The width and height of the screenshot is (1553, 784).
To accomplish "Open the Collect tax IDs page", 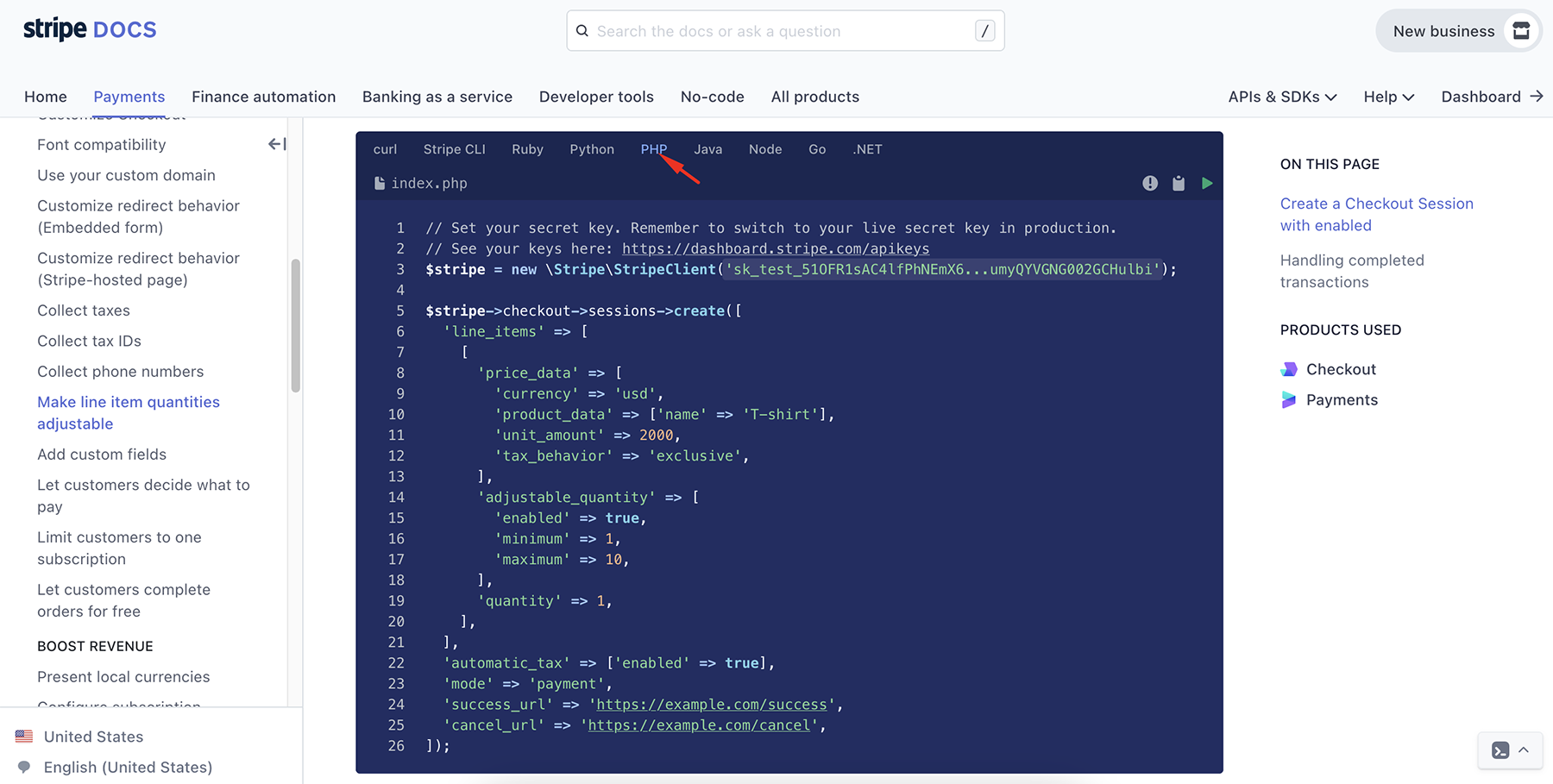I will tap(90, 341).
